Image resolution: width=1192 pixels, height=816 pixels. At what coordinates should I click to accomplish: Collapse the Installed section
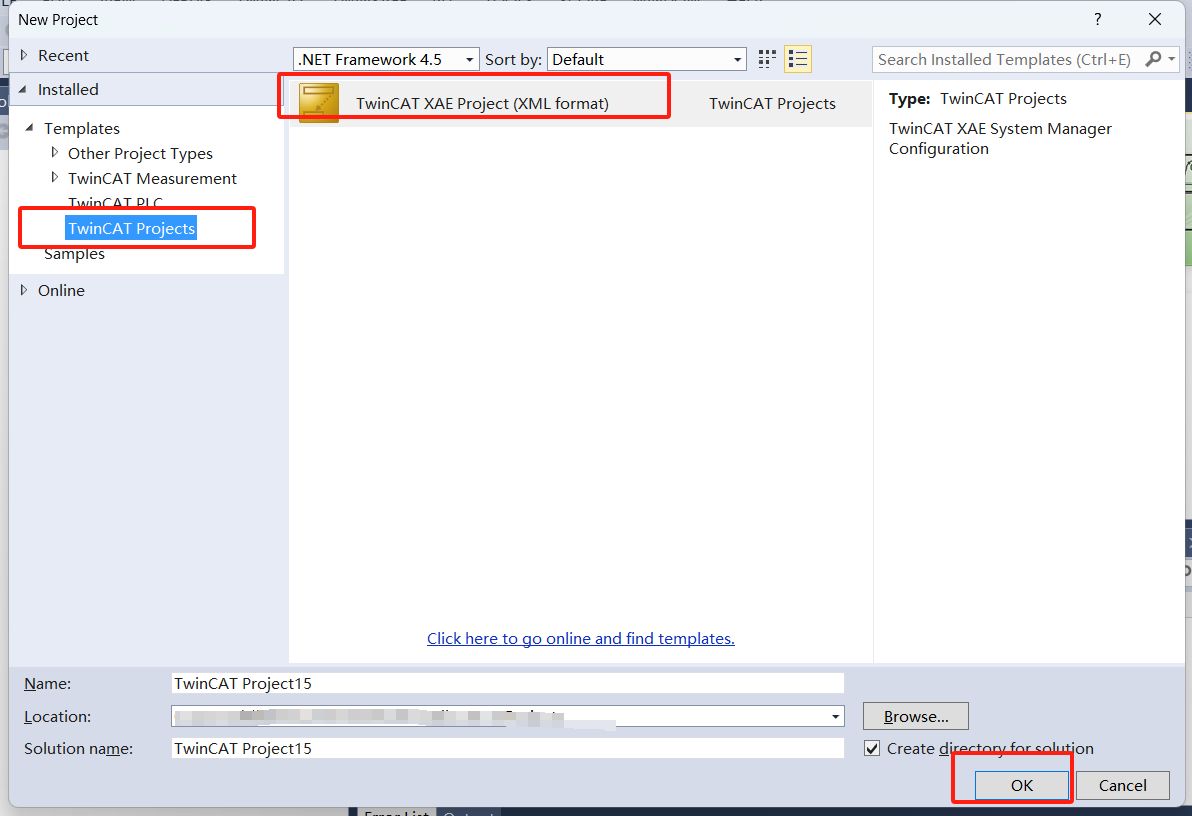(x=24, y=89)
